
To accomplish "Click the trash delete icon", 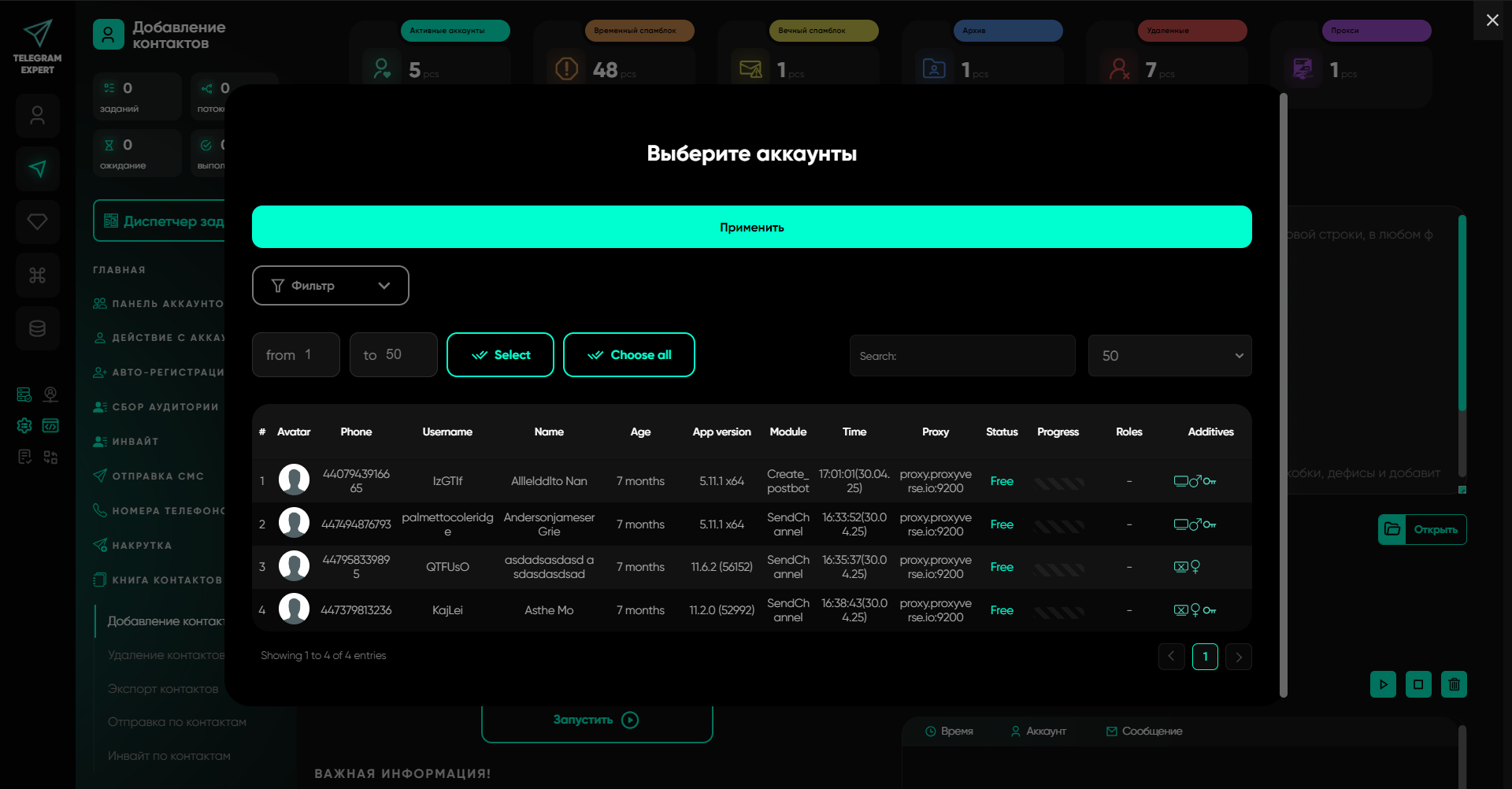I will pyautogui.click(x=1454, y=684).
